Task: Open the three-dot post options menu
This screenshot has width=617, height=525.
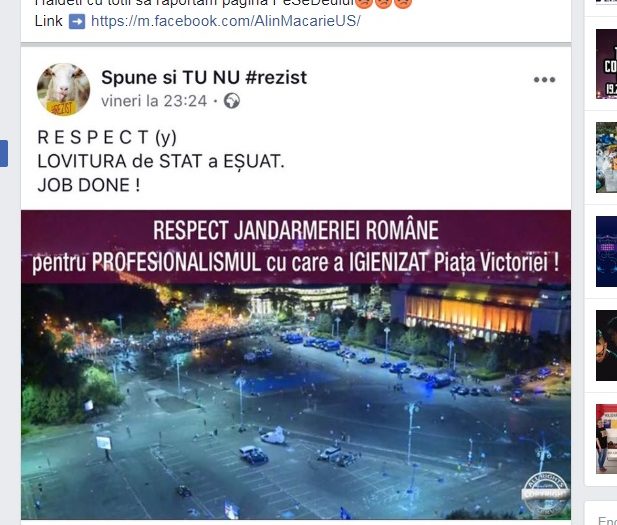Action: 544,80
